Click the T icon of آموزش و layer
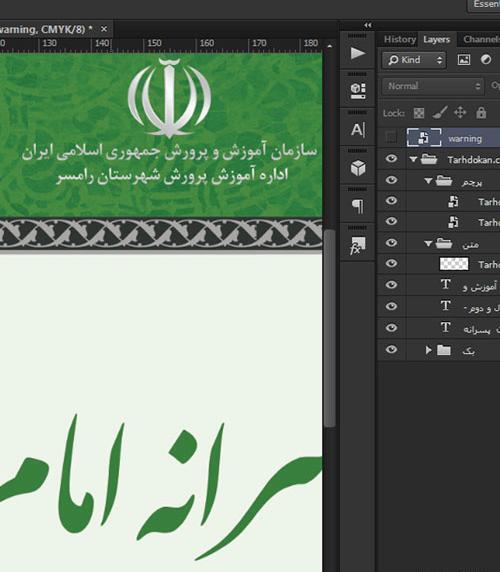 point(446,284)
